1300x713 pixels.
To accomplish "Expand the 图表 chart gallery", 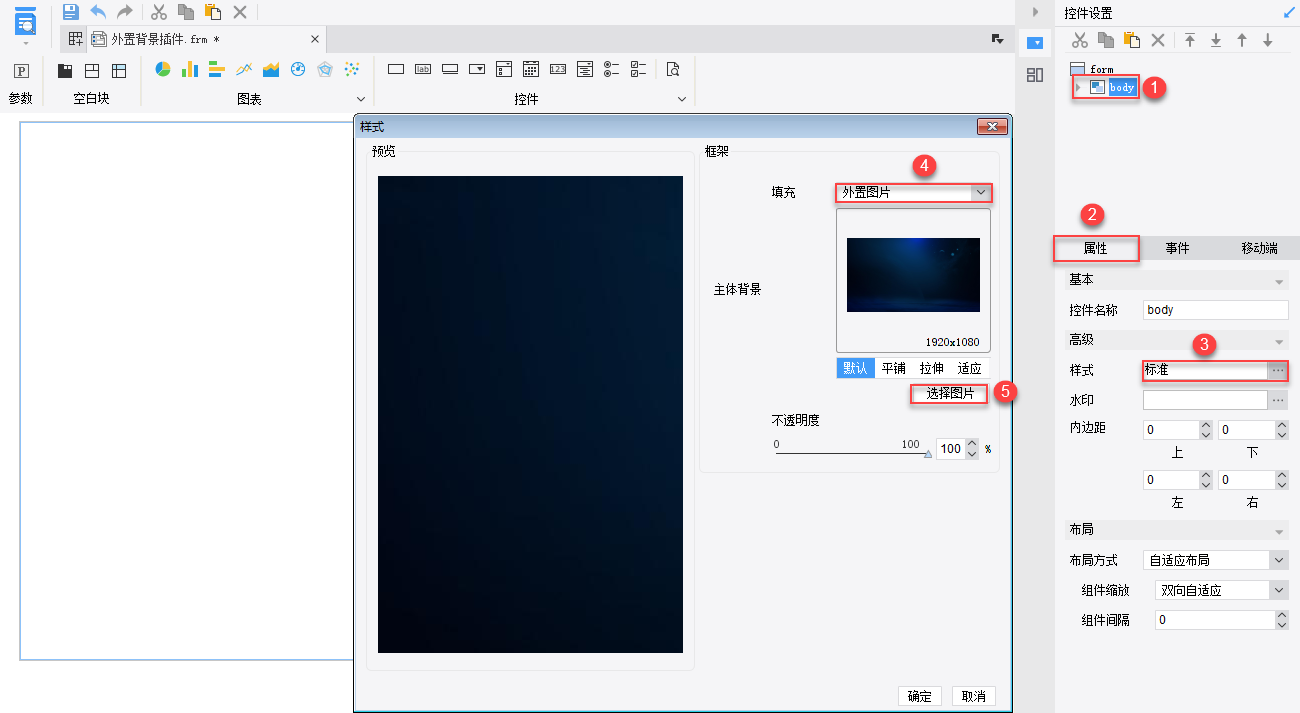I will coord(361,99).
